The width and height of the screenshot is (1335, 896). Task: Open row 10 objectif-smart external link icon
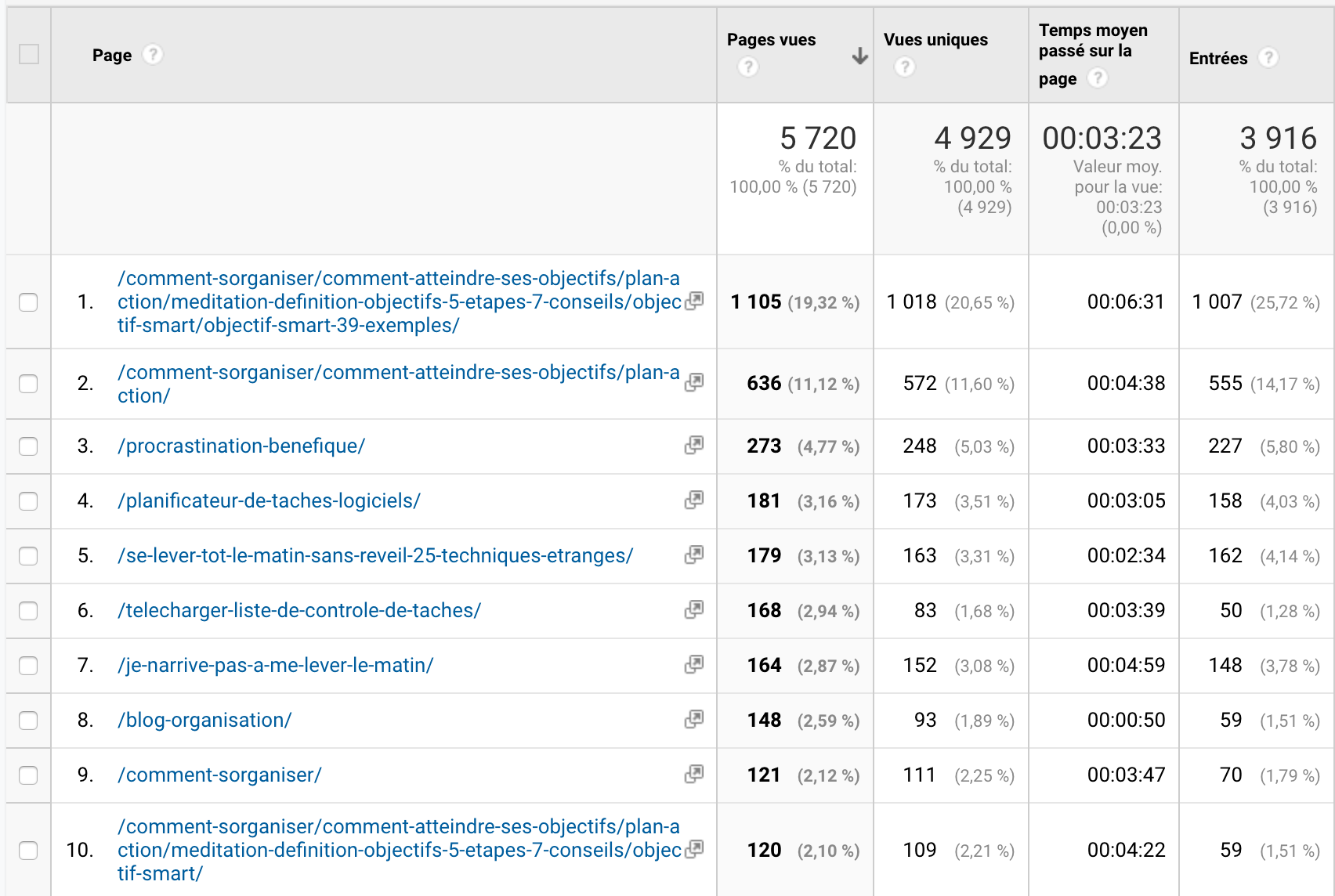coord(694,850)
